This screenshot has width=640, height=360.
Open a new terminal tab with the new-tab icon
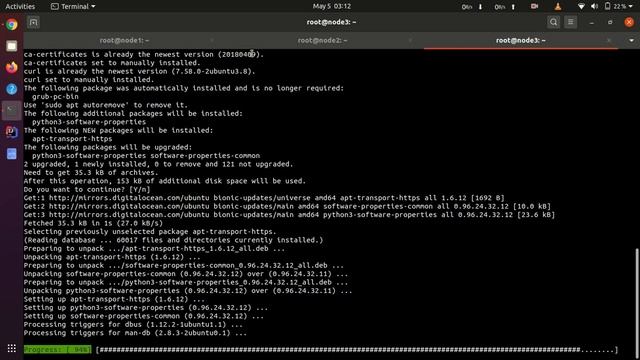33,22
